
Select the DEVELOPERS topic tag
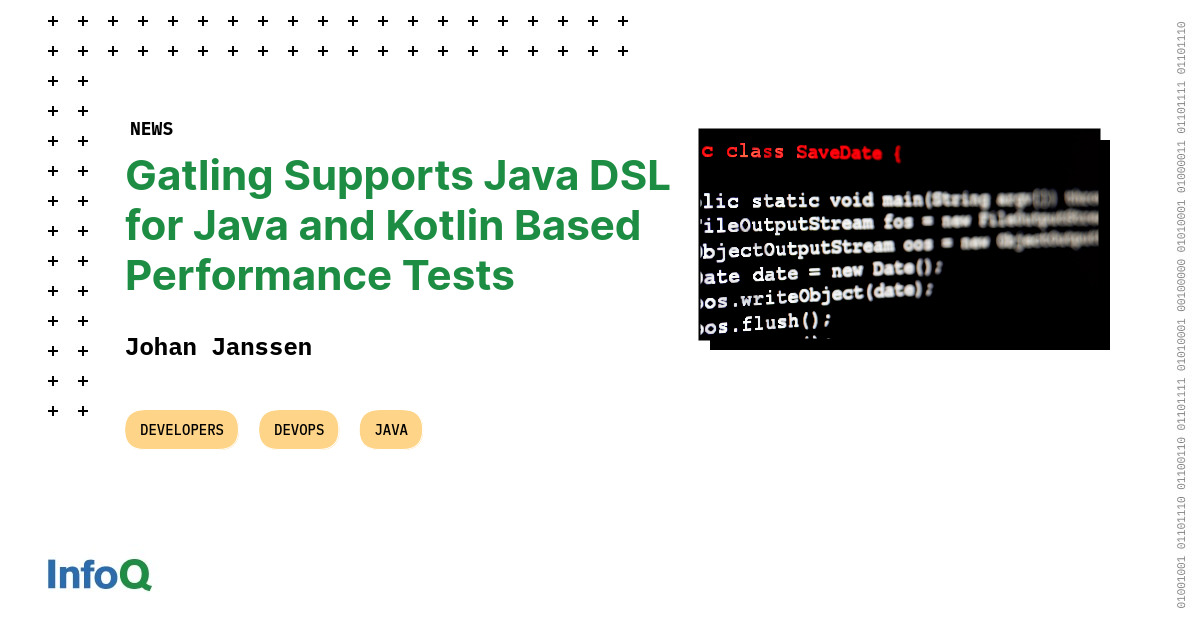coord(181,430)
